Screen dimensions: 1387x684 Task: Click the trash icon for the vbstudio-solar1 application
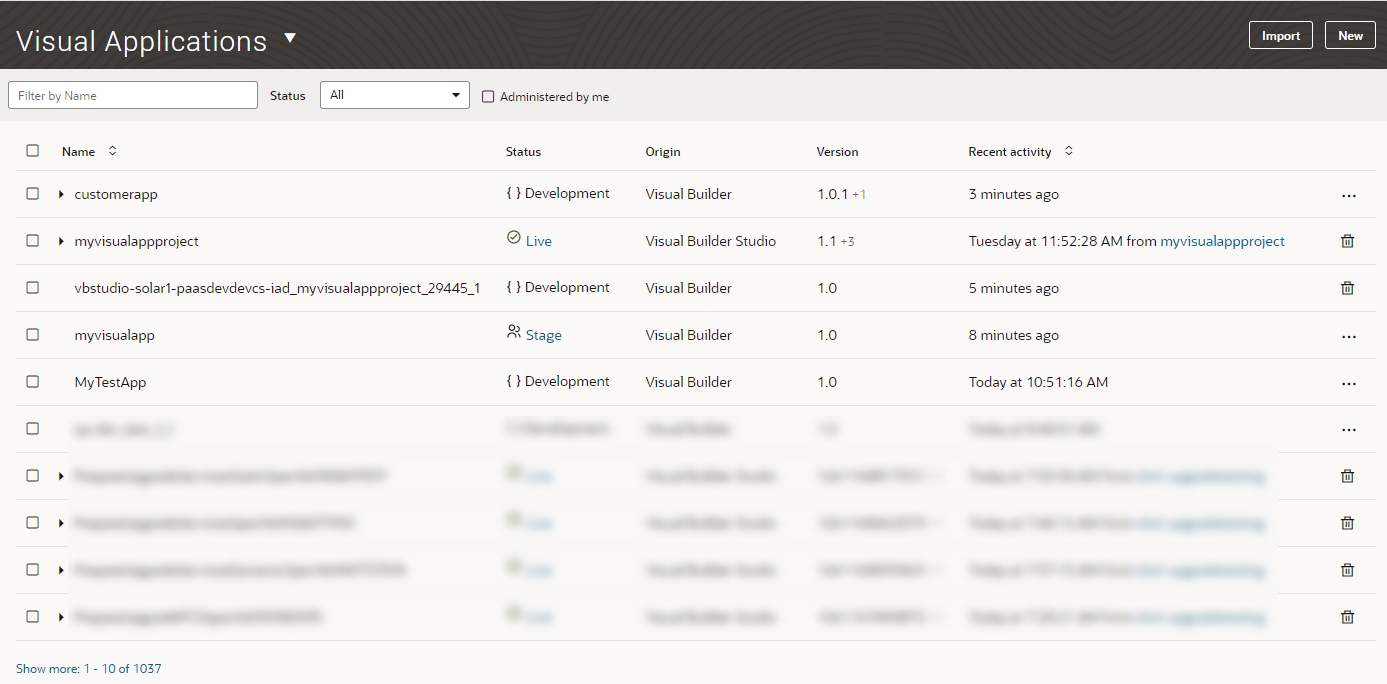point(1347,288)
